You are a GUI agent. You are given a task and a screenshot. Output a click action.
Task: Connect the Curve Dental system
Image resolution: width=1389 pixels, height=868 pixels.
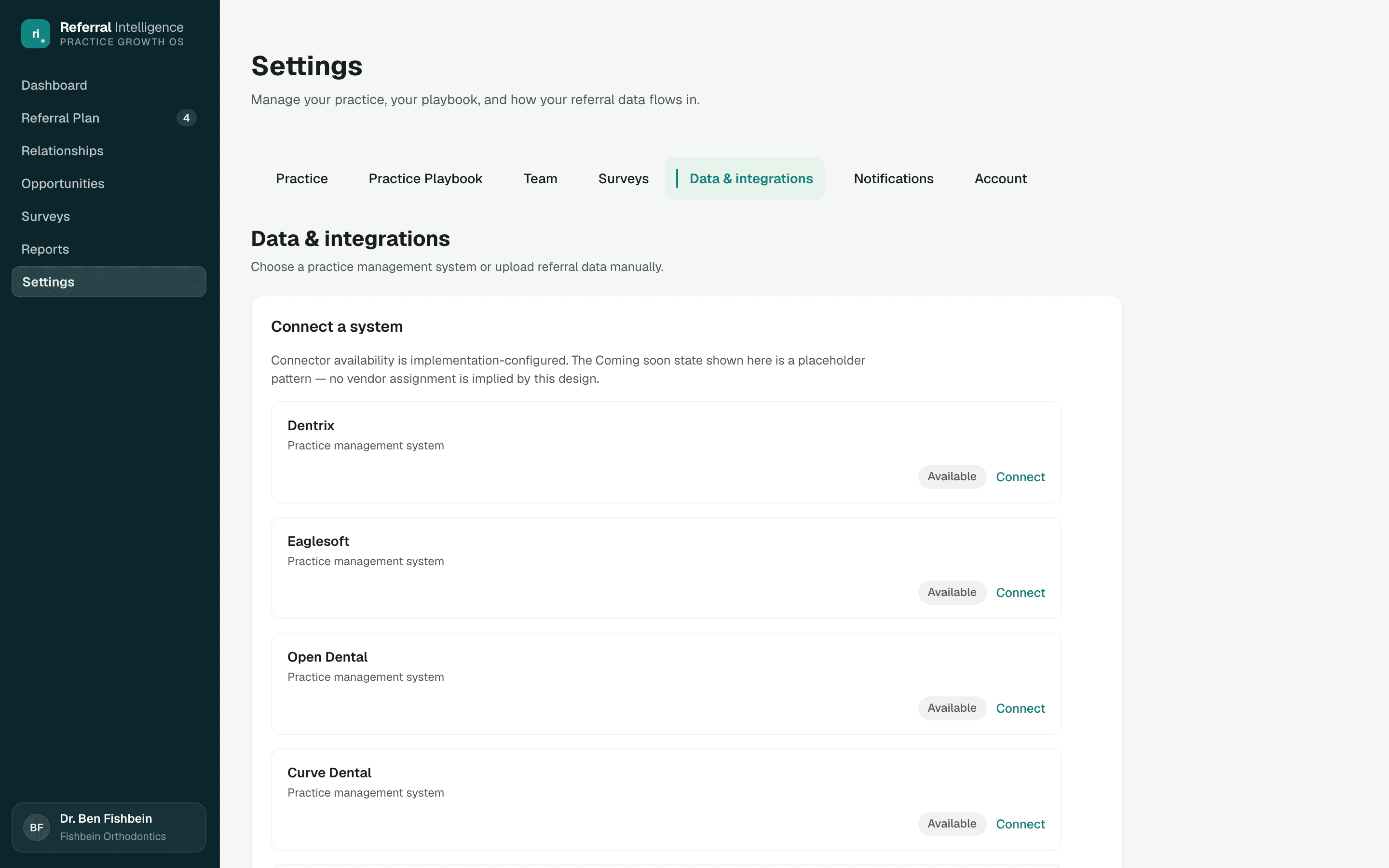(x=1020, y=824)
